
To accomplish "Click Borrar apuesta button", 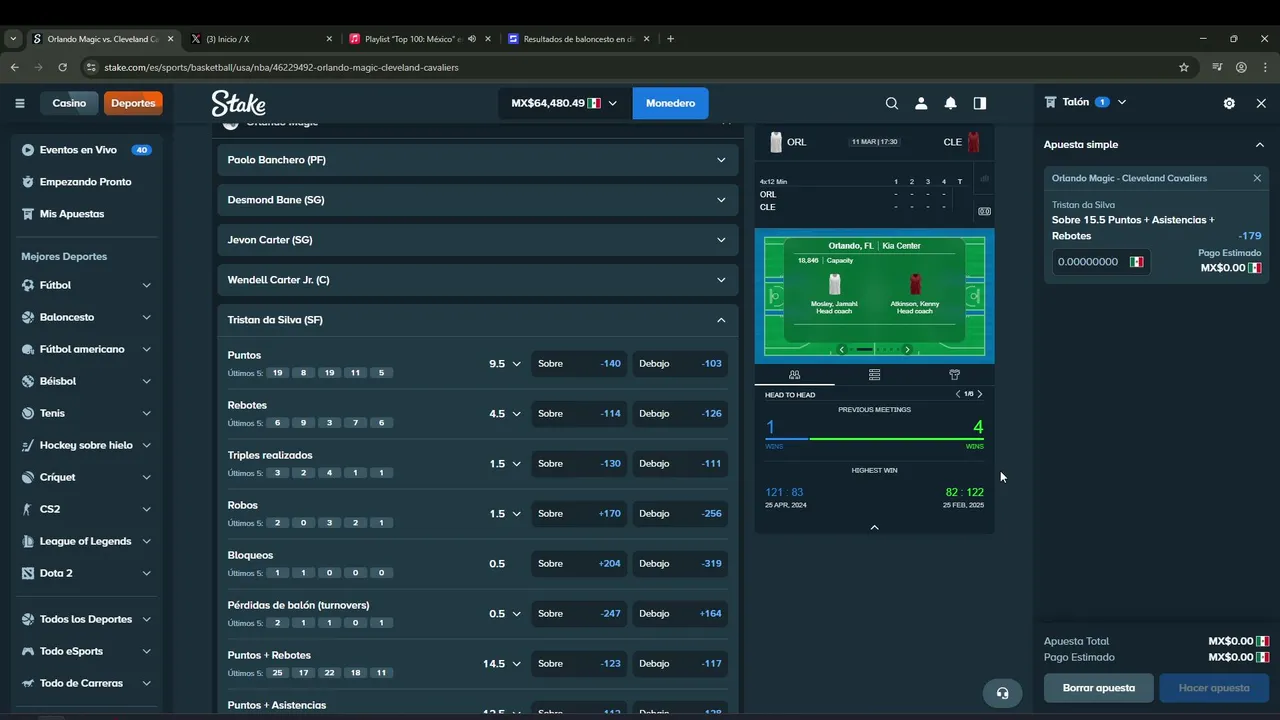I will pyautogui.click(x=1099, y=688).
